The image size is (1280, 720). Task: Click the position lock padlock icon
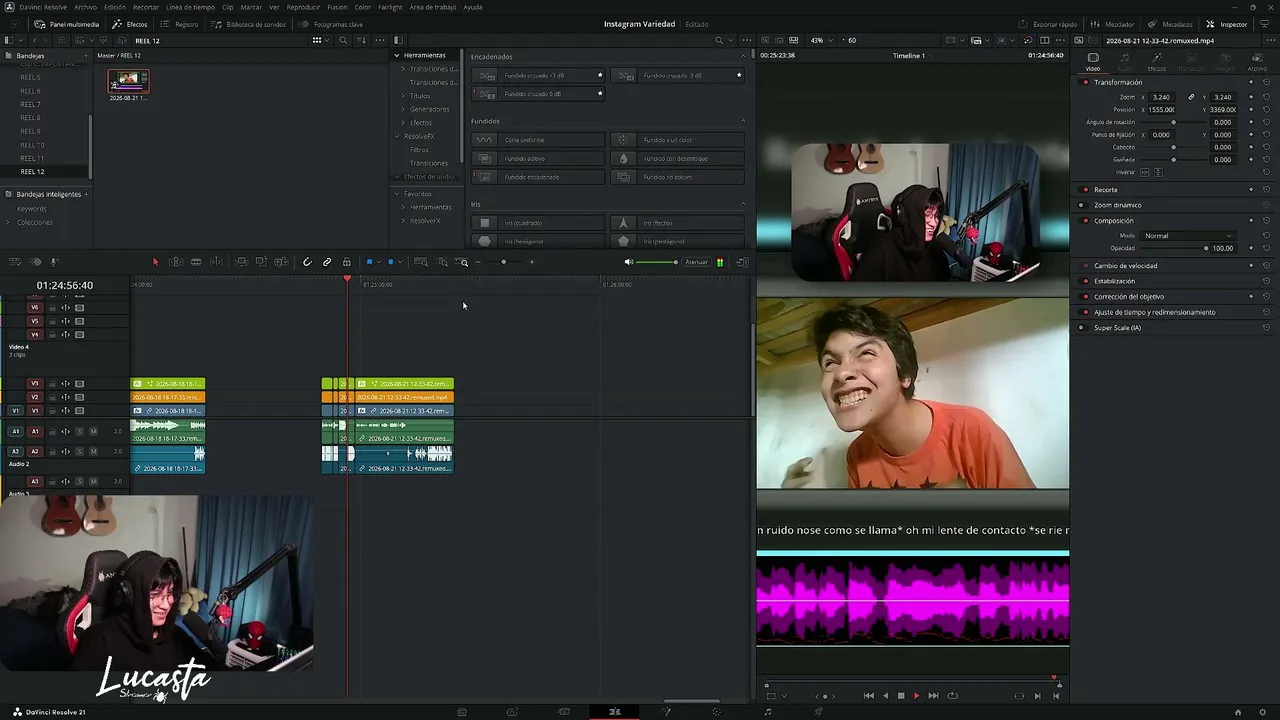[x=347, y=262]
